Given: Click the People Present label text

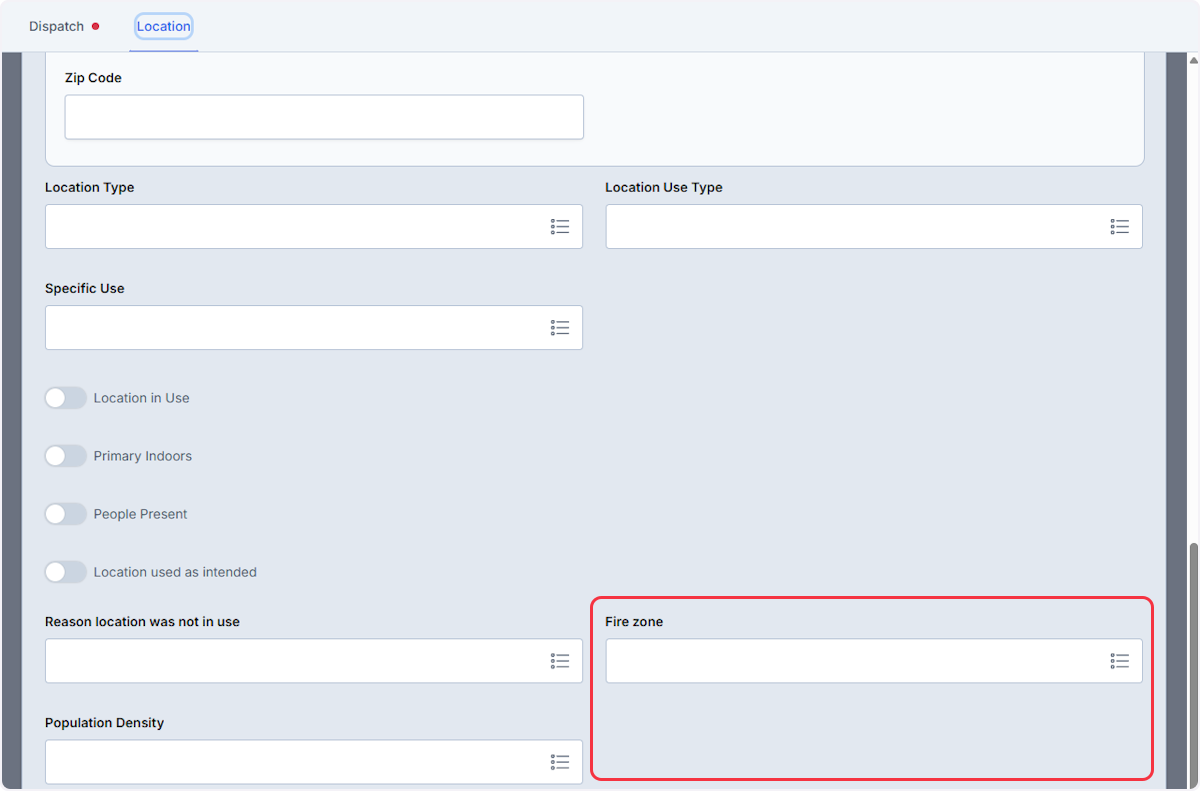Looking at the screenshot, I should click(140, 514).
